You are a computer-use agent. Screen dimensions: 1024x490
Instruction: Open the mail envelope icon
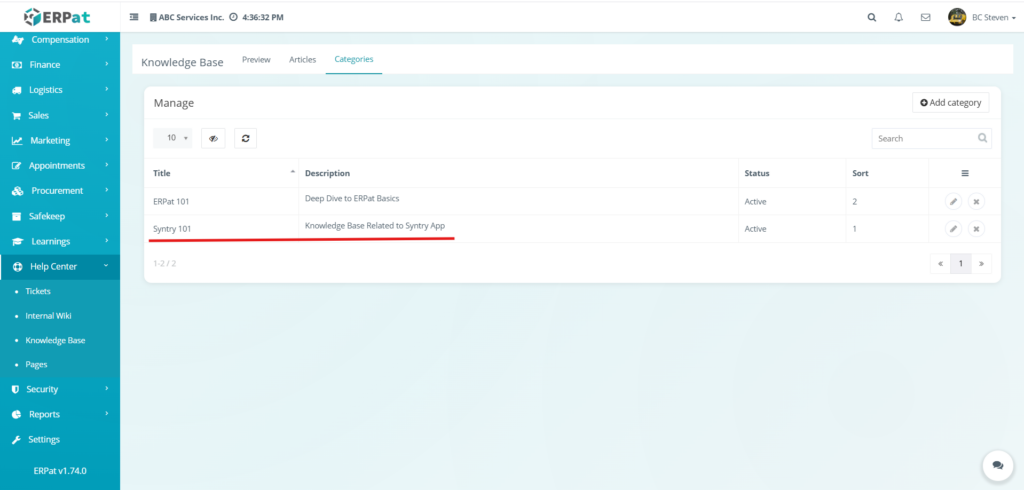coord(925,17)
